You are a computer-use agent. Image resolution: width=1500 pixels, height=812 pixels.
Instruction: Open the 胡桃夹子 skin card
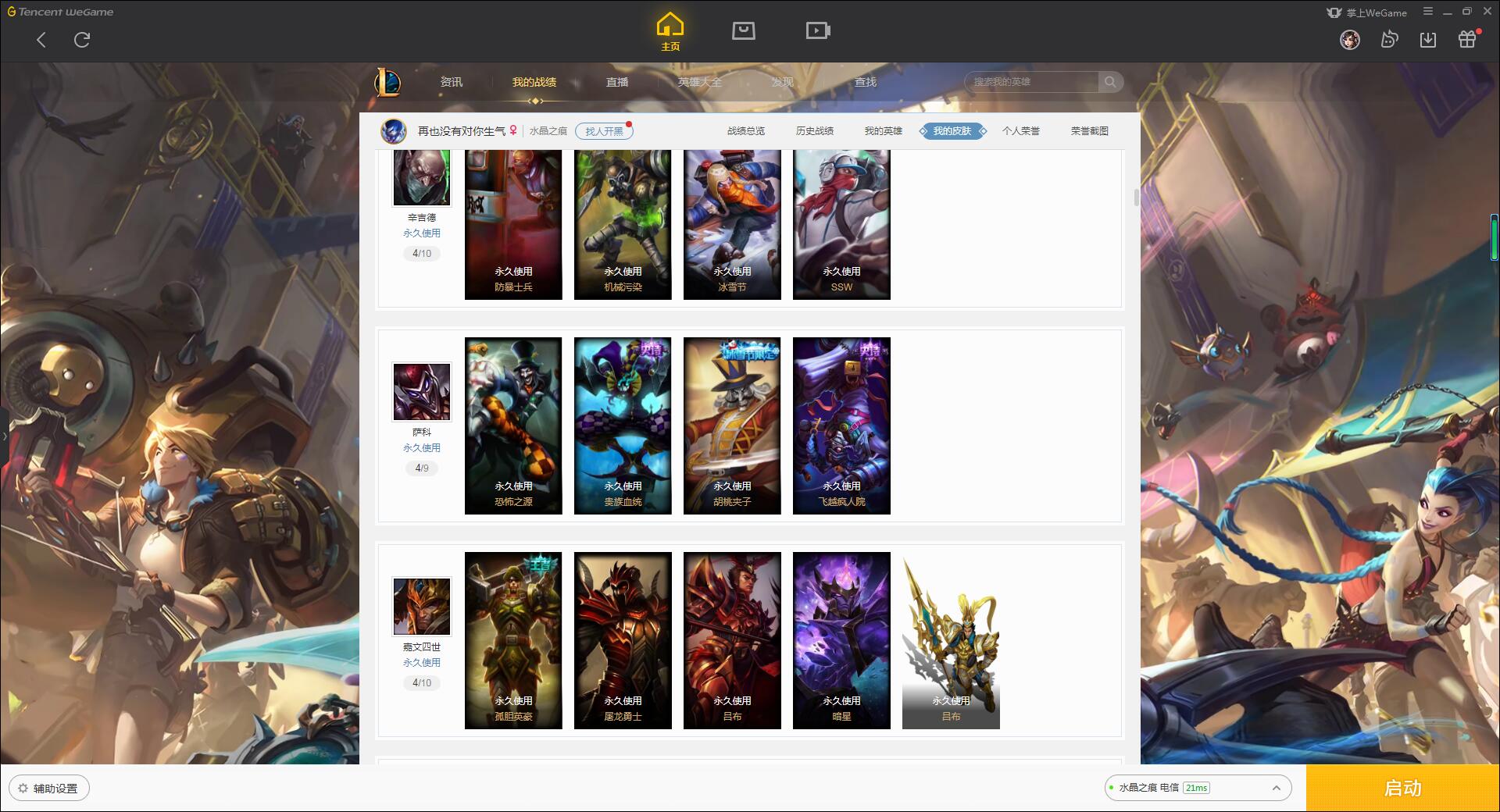click(732, 426)
